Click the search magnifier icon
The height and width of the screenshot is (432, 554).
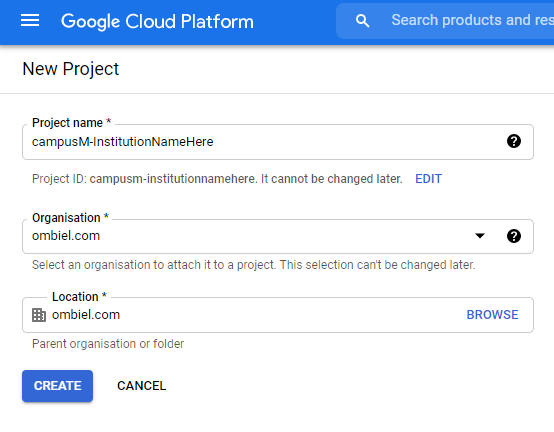coord(363,21)
